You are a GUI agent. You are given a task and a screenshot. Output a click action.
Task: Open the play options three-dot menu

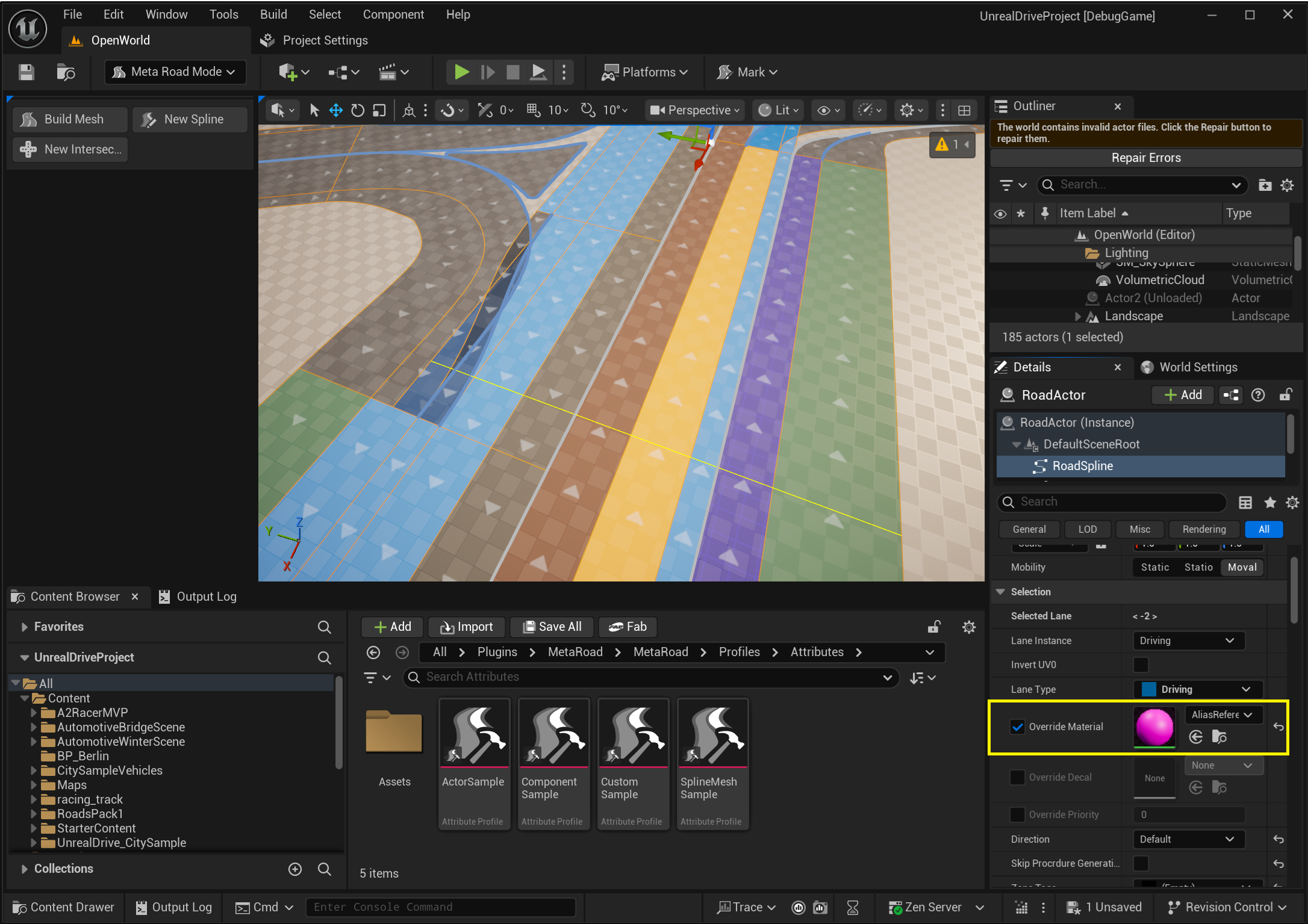564,72
